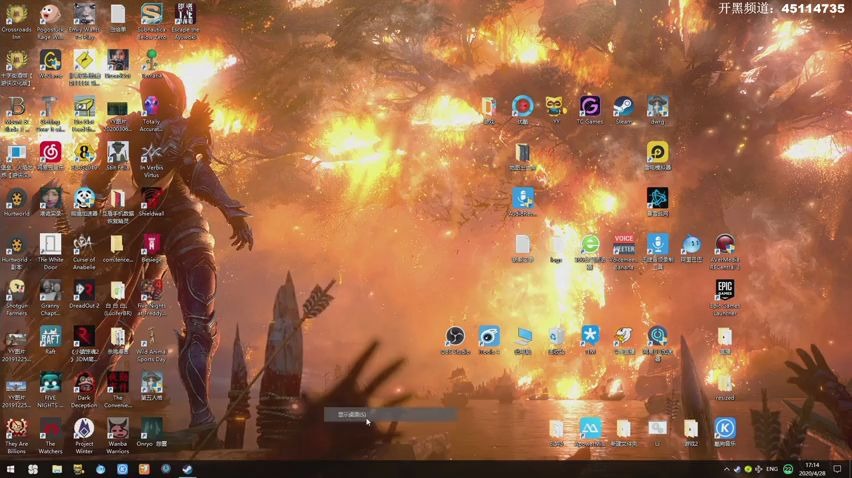This screenshot has height=478, width=852.
Task: Launch Five Nights at Freddy's shortcut
Action: point(152,297)
